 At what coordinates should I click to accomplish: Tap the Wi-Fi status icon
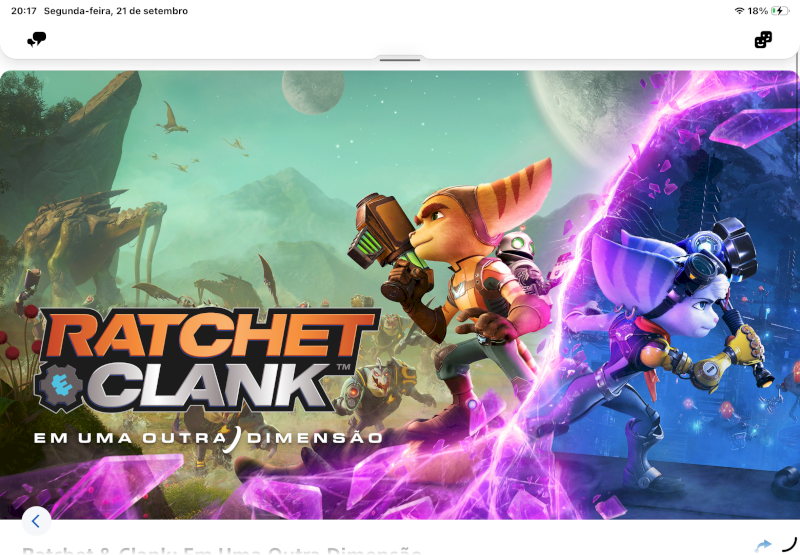pyautogui.click(x=739, y=11)
